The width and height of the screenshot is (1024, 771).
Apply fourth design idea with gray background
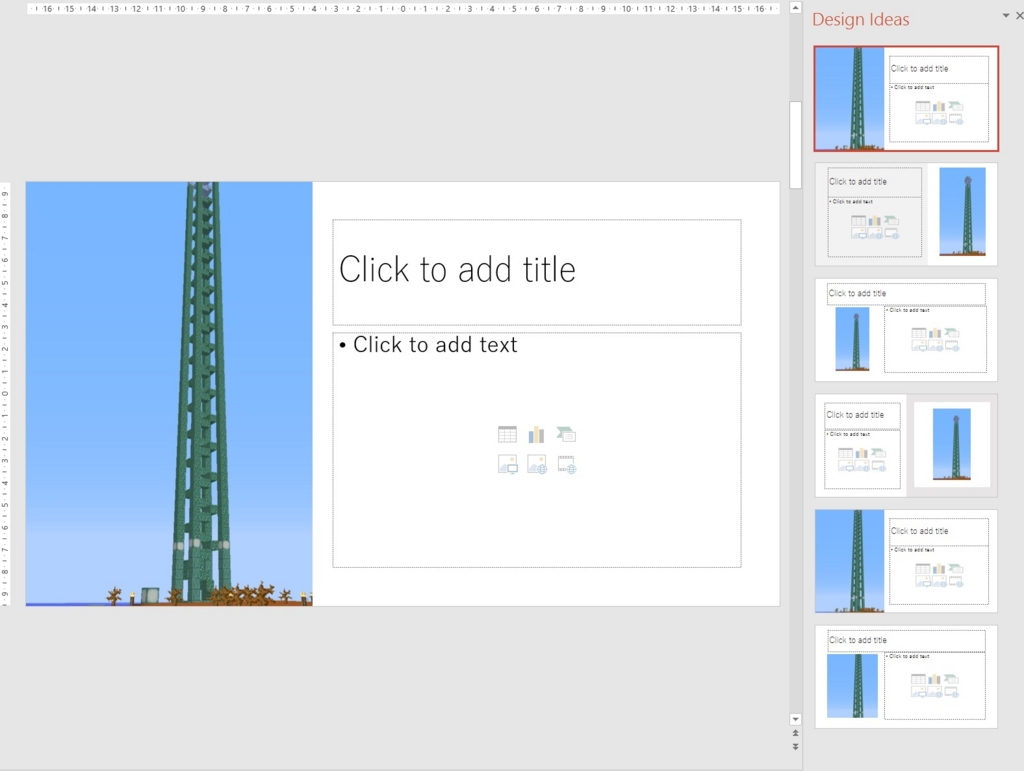[x=906, y=445]
